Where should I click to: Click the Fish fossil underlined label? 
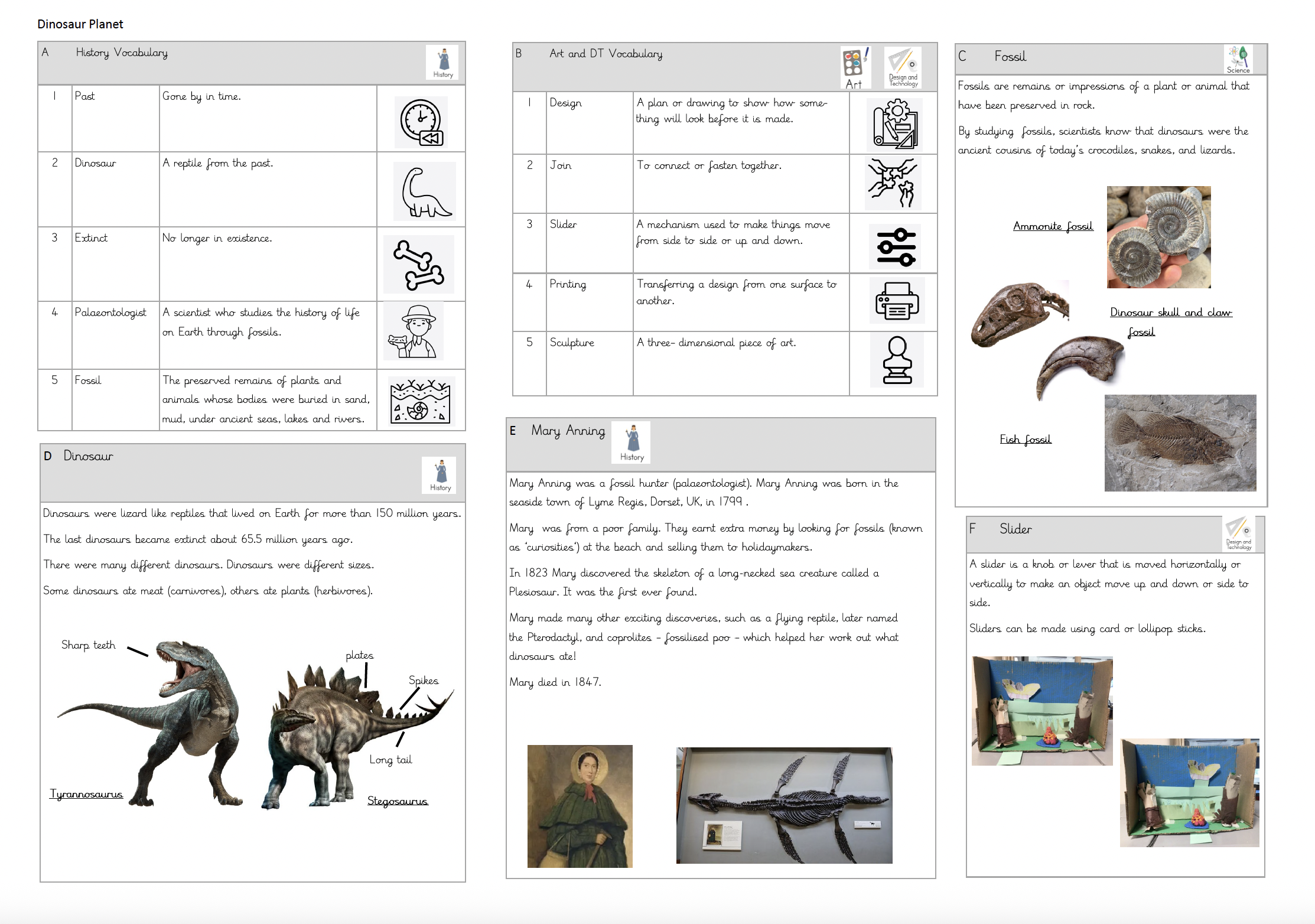(1025, 439)
